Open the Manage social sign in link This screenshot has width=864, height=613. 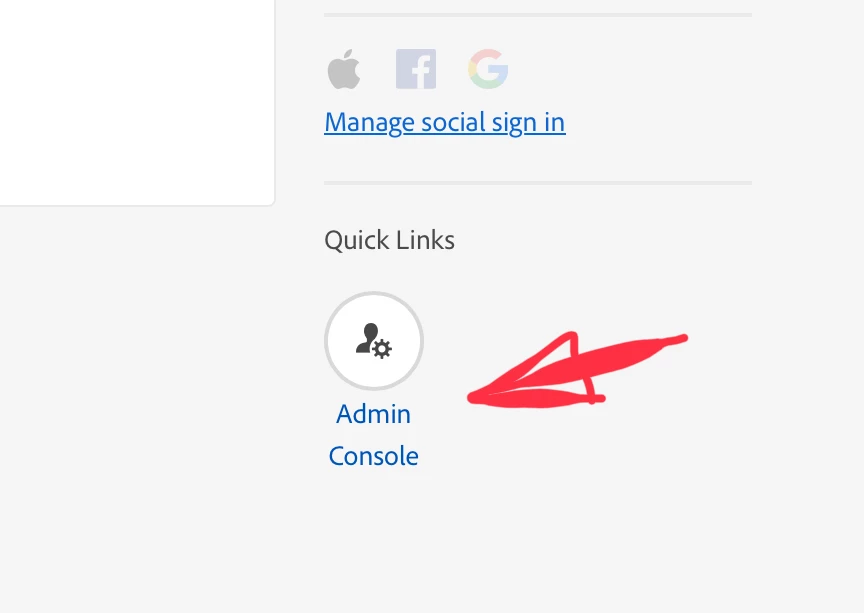click(x=445, y=122)
